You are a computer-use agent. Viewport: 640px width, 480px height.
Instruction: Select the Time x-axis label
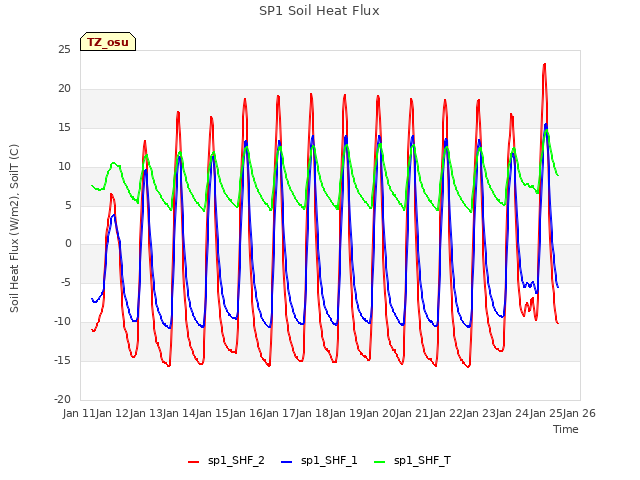[566, 429]
